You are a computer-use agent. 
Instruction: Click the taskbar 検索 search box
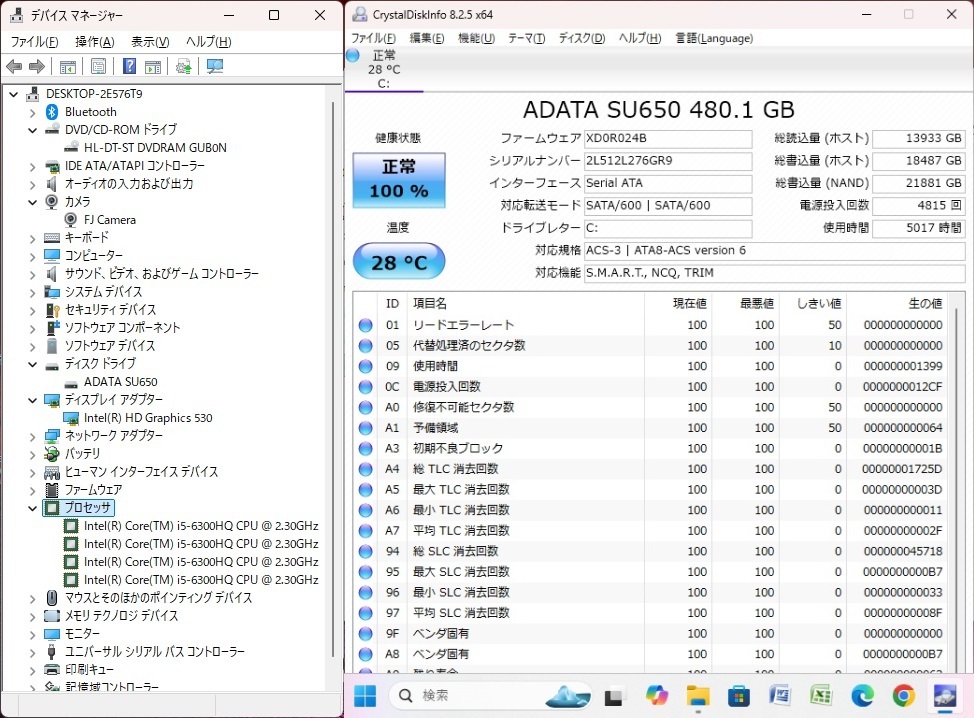tap(470, 695)
